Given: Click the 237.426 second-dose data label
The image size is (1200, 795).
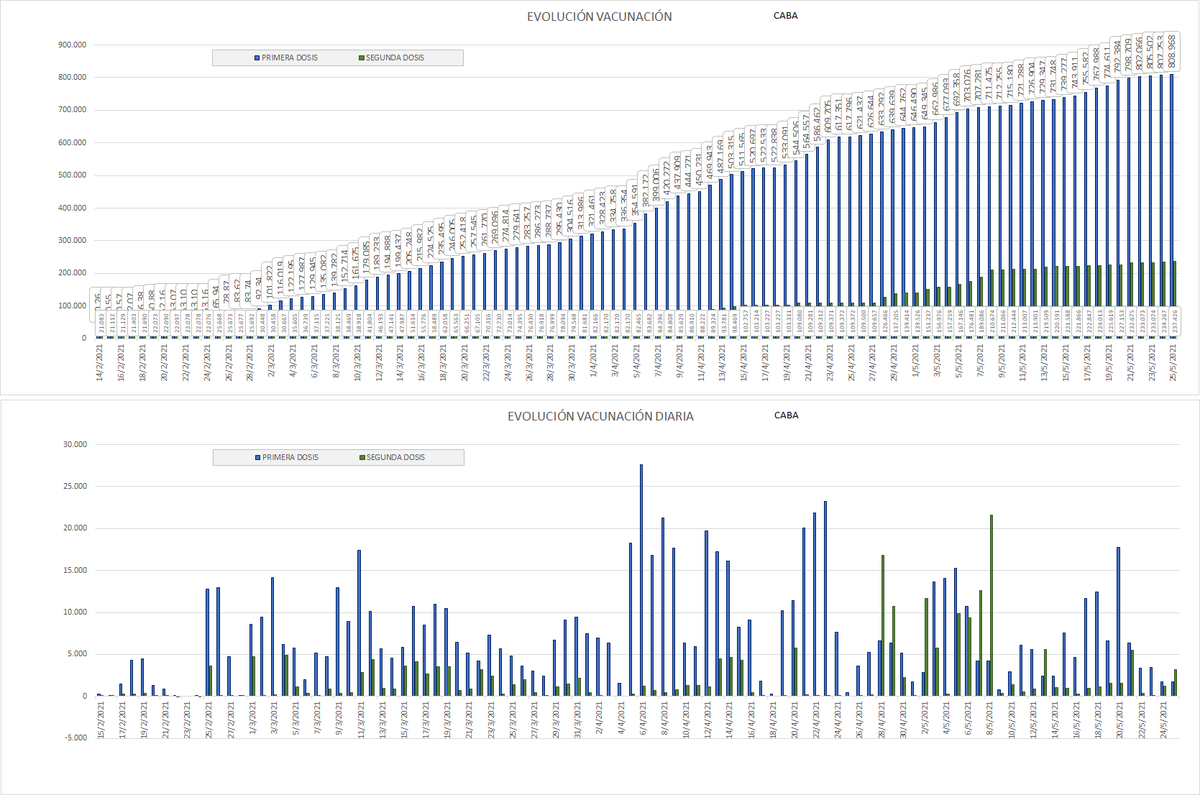Looking at the screenshot, I should coord(1173,322).
